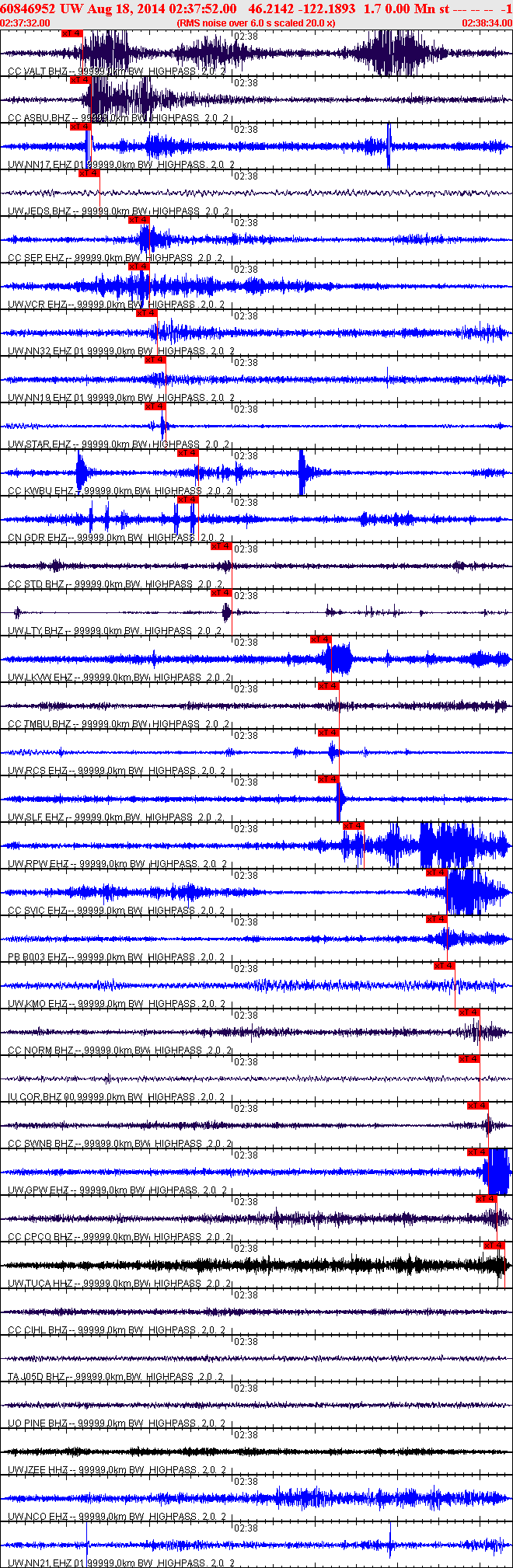Click the red pick flag on CC STD trace
The height and width of the screenshot is (1568, 513).
[222, 546]
